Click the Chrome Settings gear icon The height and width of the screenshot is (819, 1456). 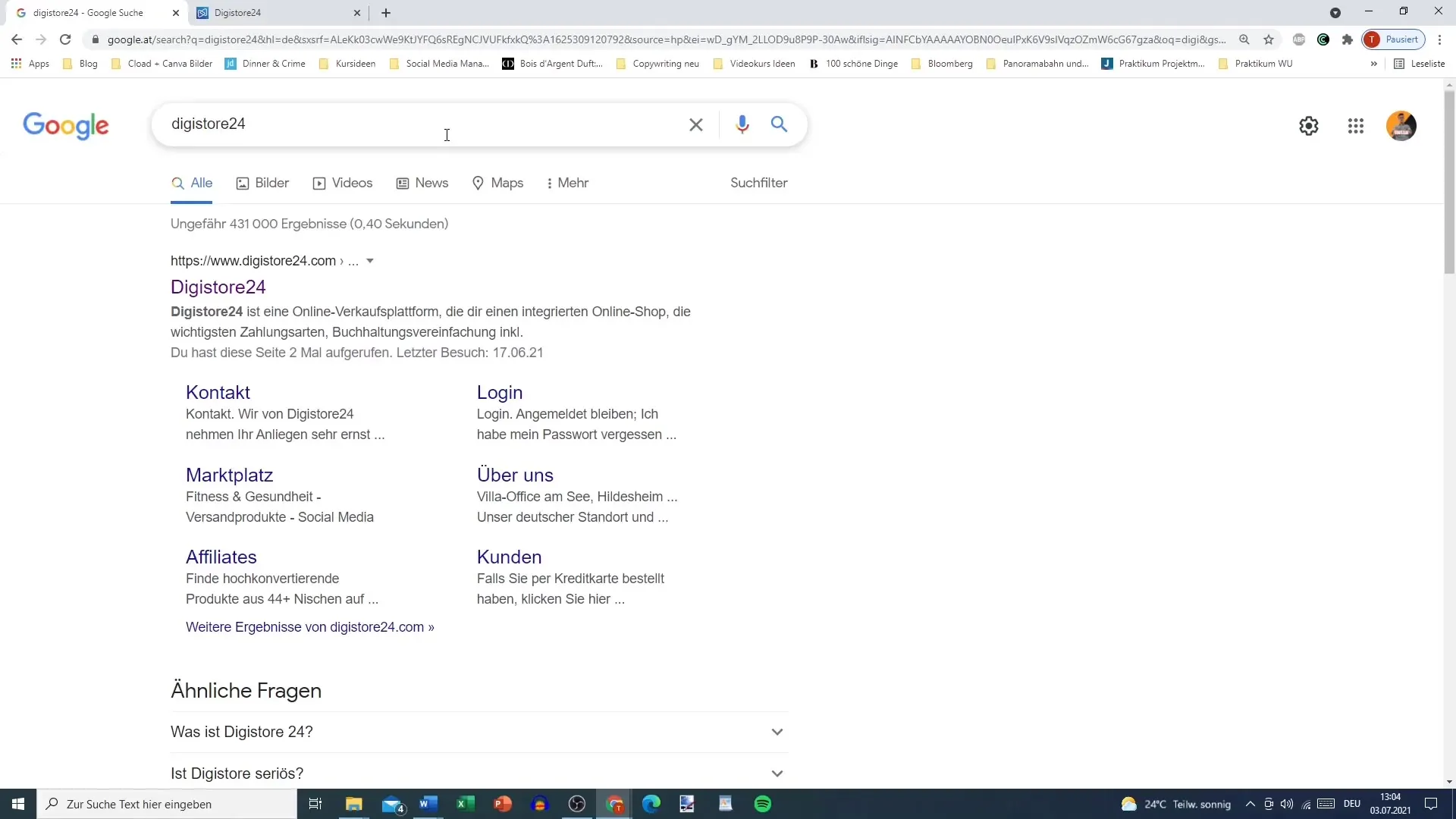tap(1309, 125)
